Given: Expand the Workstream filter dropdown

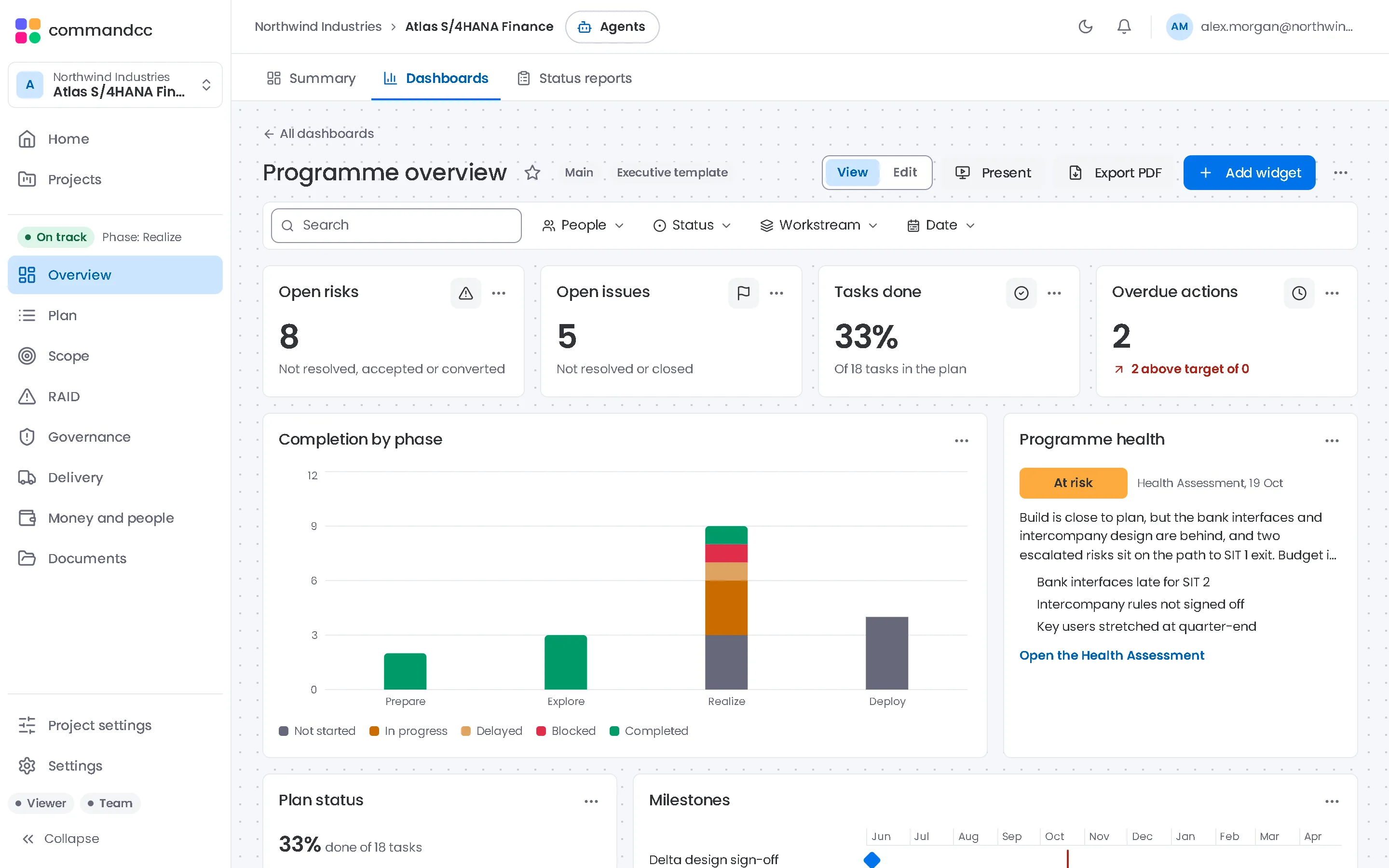Looking at the screenshot, I should (x=818, y=225).
